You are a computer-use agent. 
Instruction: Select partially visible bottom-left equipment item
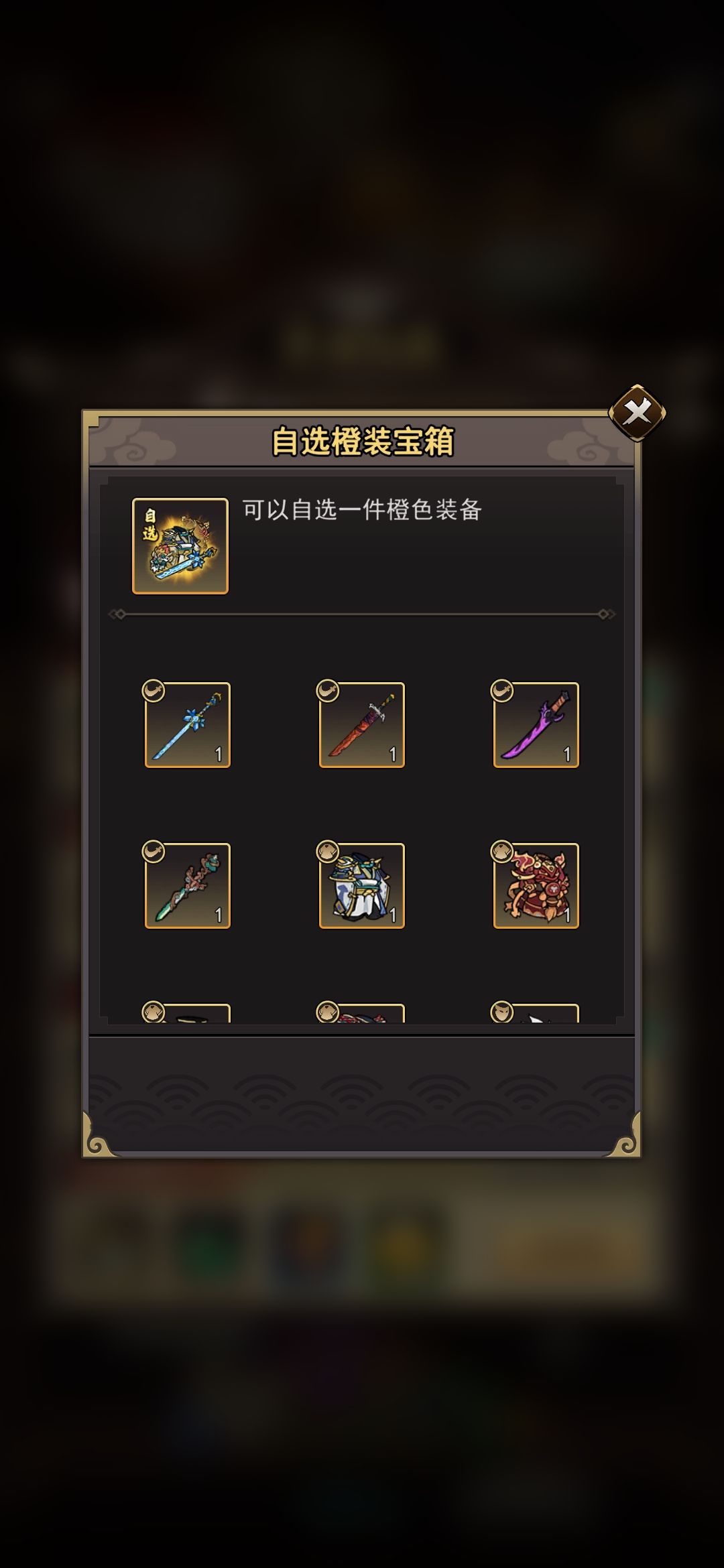[188, 1013]
